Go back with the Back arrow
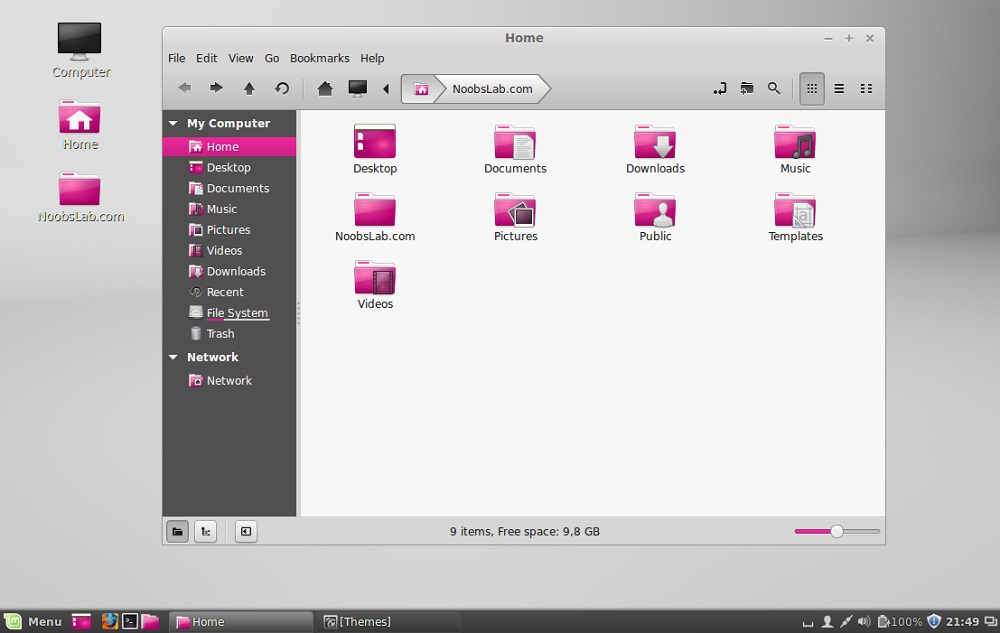 tap(184, 88)
